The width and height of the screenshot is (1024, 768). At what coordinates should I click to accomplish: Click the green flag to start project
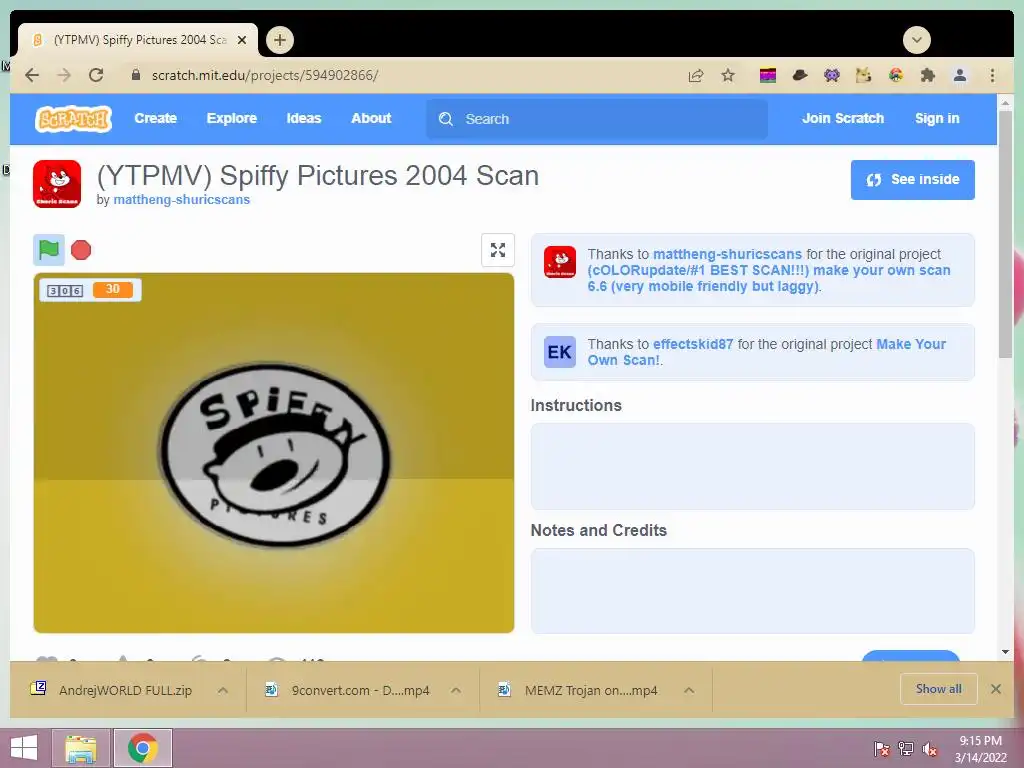(x=49, y=249)
